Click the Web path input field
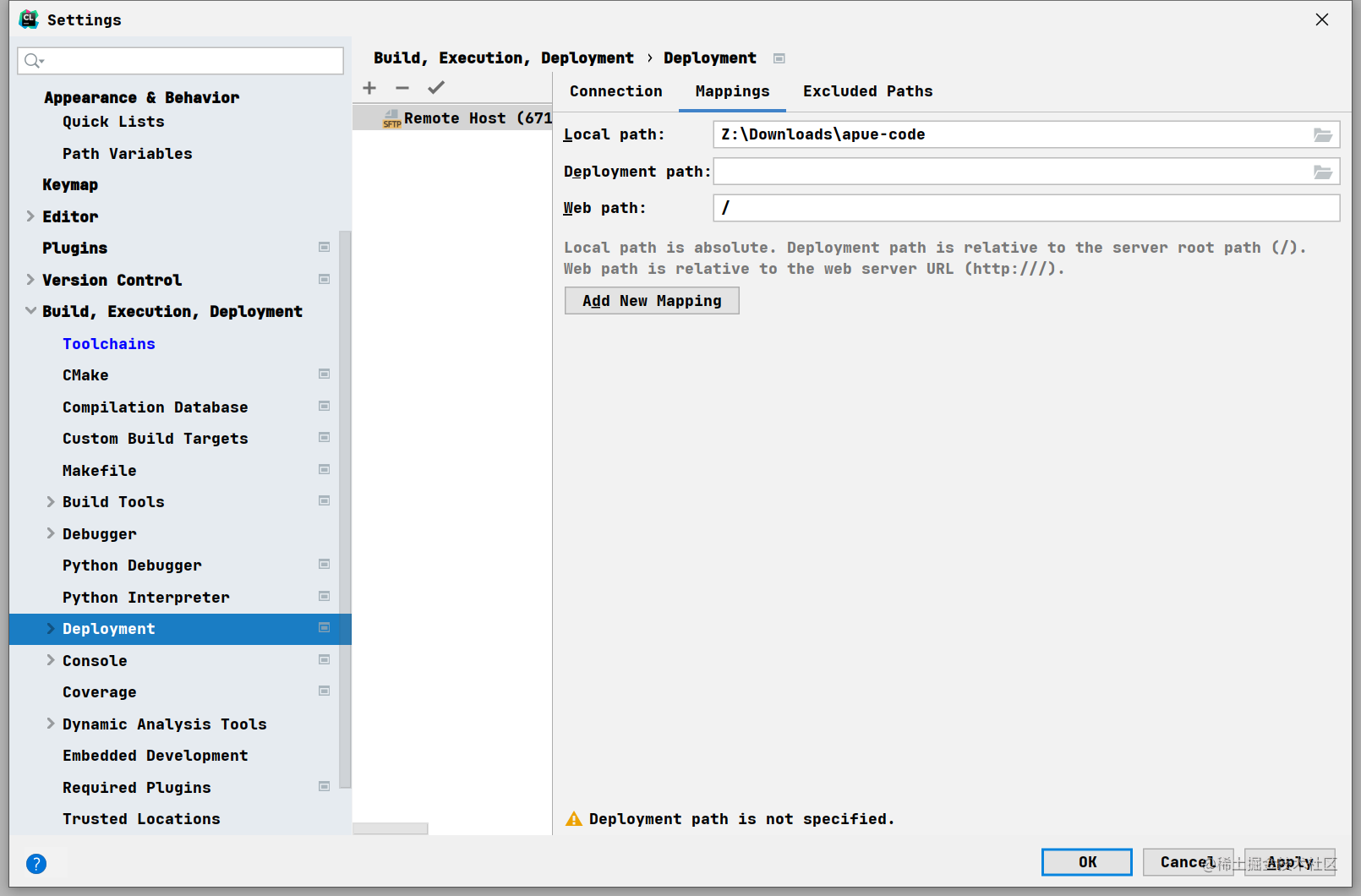The height and width of the screenshot is (896, 1361). (x=1026, y=208)
